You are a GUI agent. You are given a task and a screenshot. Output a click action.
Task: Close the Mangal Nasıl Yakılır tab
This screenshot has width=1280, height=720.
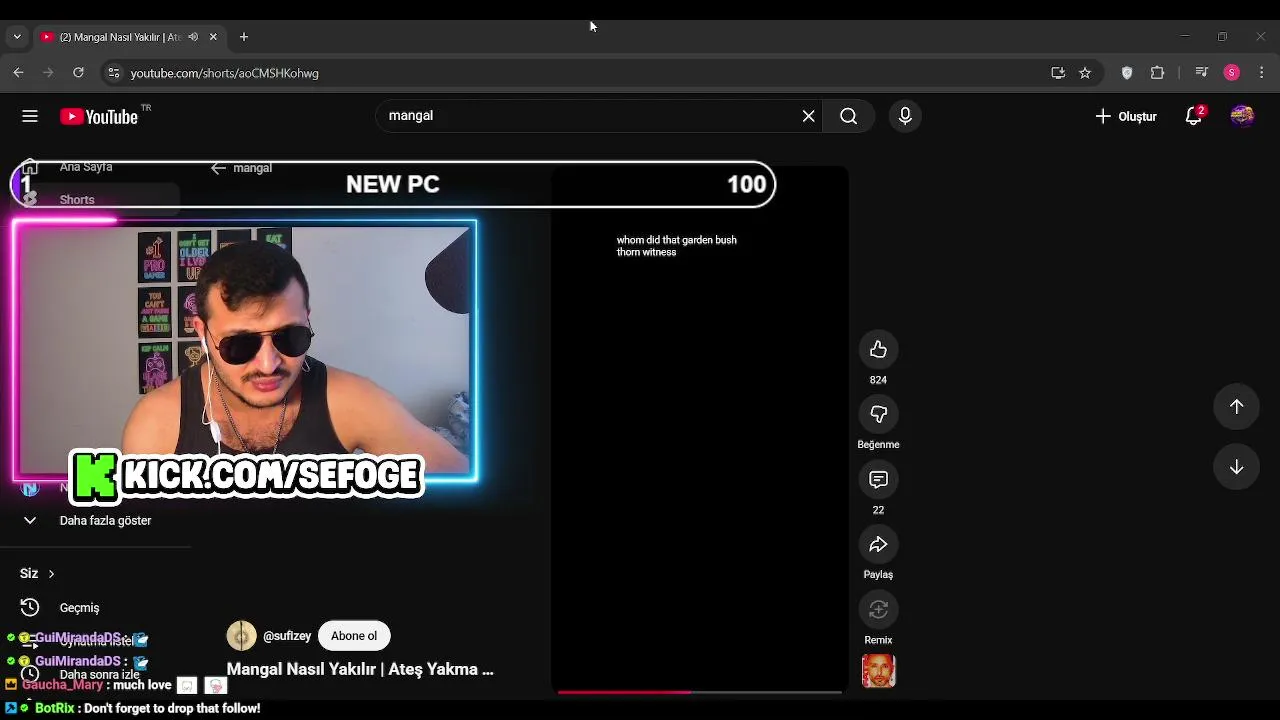213,37
